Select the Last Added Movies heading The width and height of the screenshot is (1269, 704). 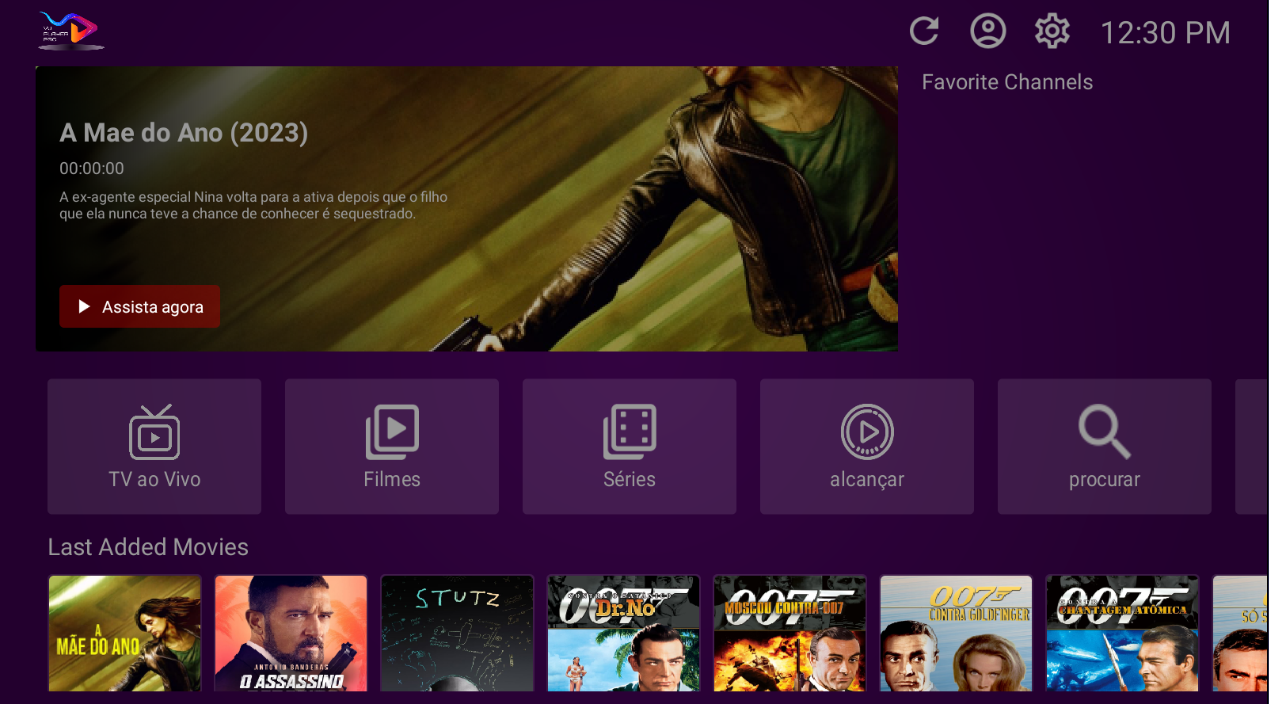(148, 547)
